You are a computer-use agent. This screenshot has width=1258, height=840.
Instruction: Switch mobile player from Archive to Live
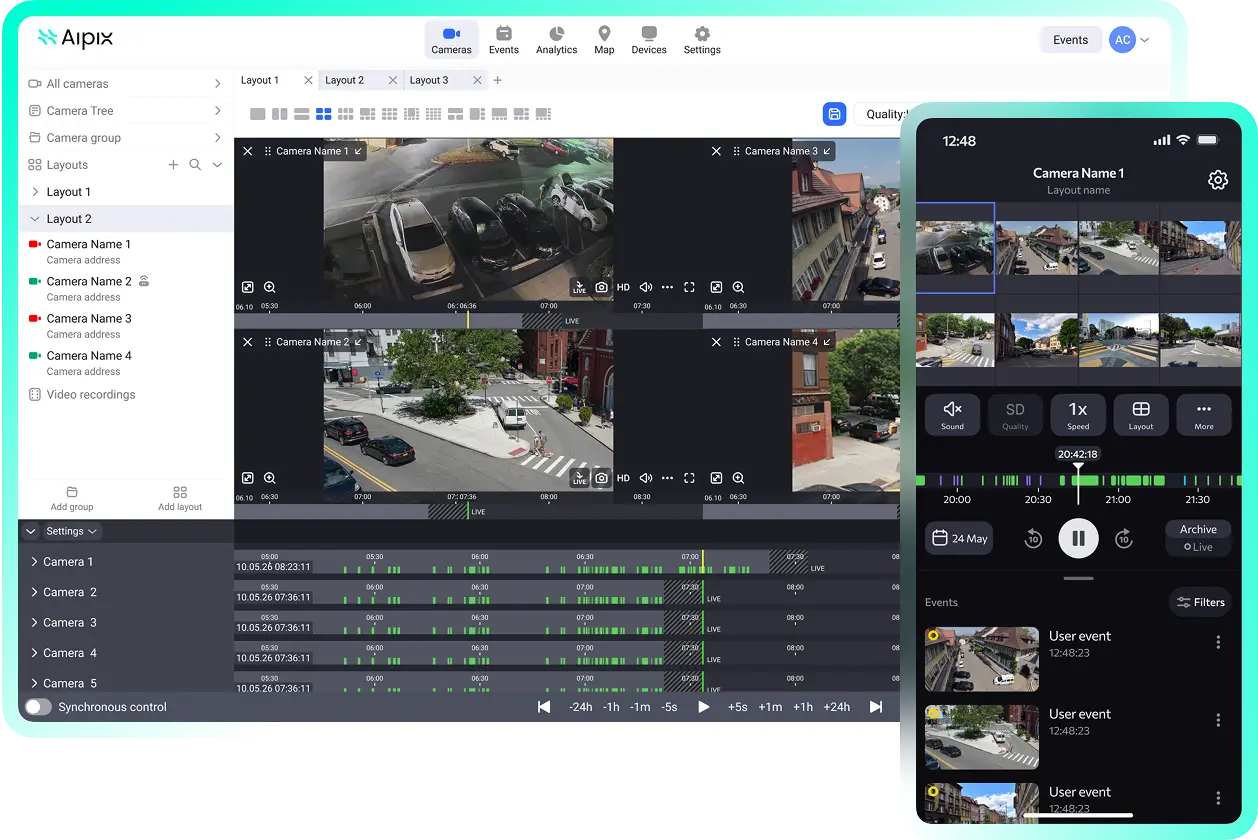point(1198,546)
